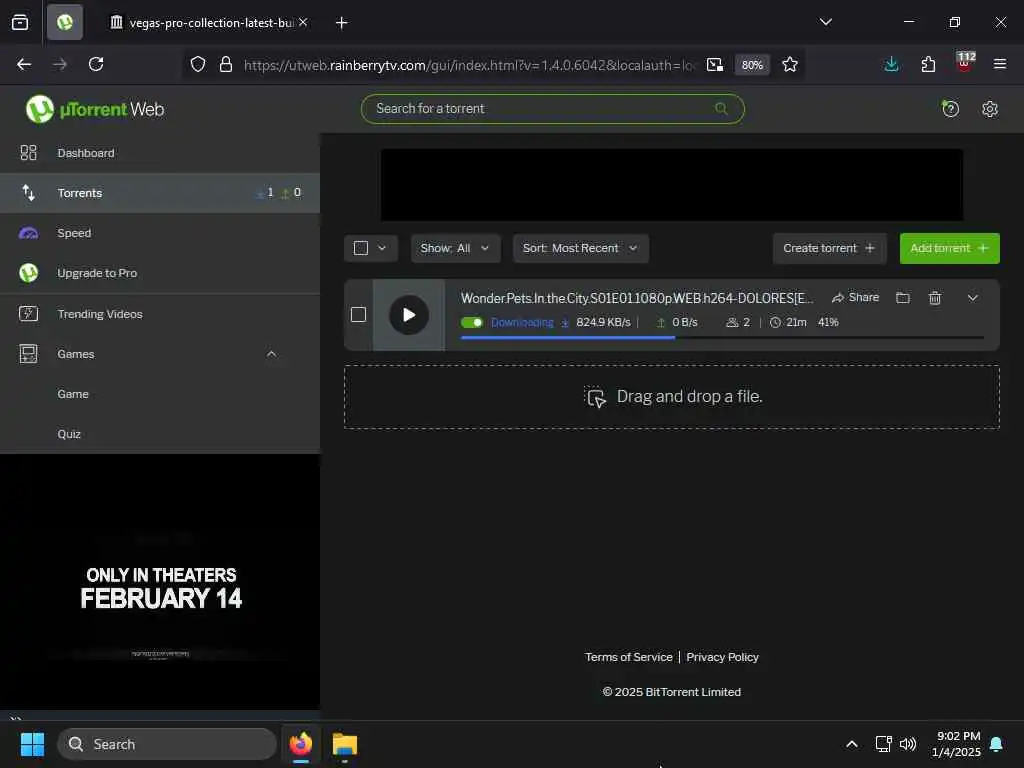Click the Firefox taskbar icon
Viewport: 1024px width, 768px height.
[x=300, y=744]
